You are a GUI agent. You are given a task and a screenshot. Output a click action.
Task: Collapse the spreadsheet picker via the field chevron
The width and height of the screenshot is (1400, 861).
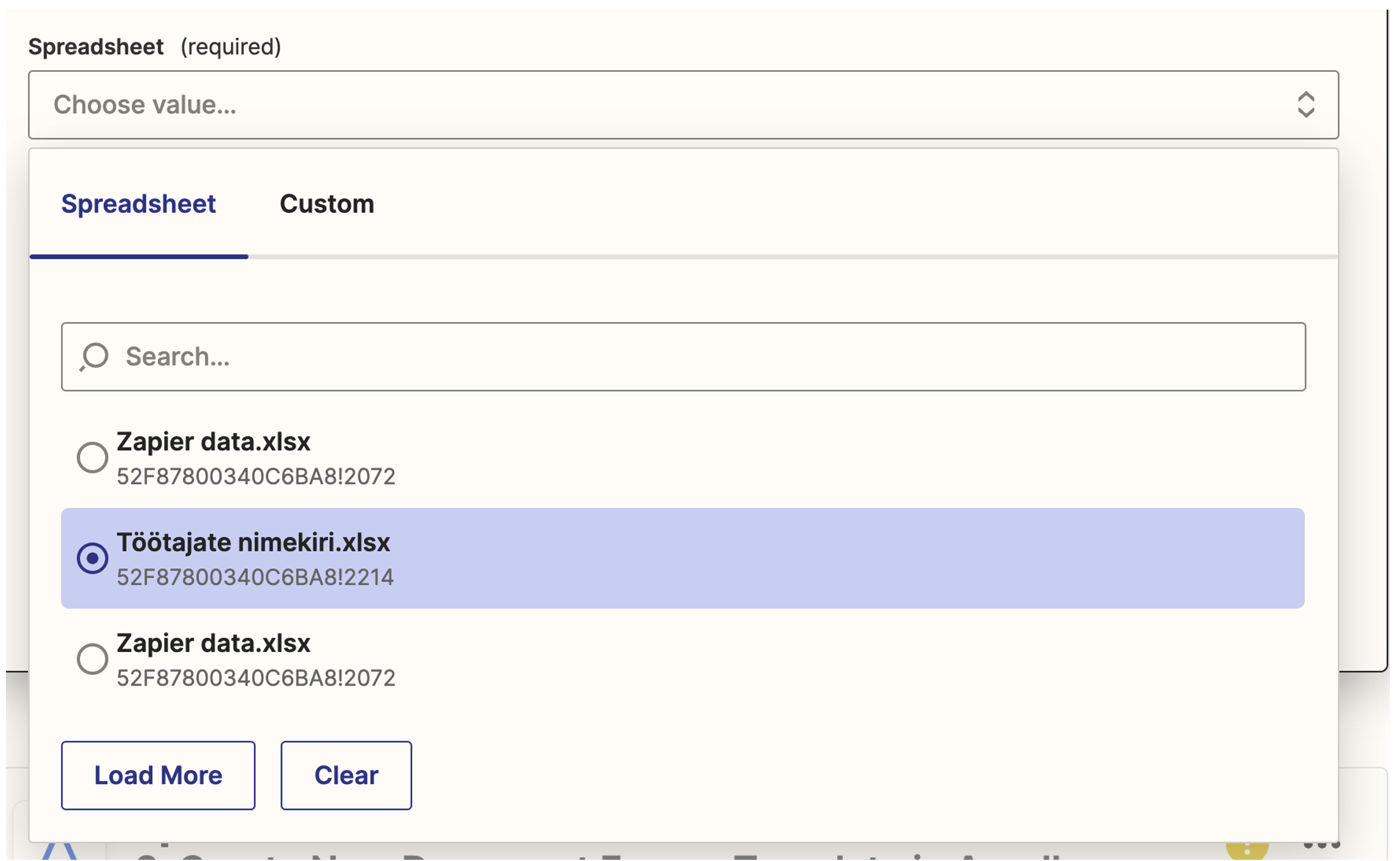tap(1307, 105)
